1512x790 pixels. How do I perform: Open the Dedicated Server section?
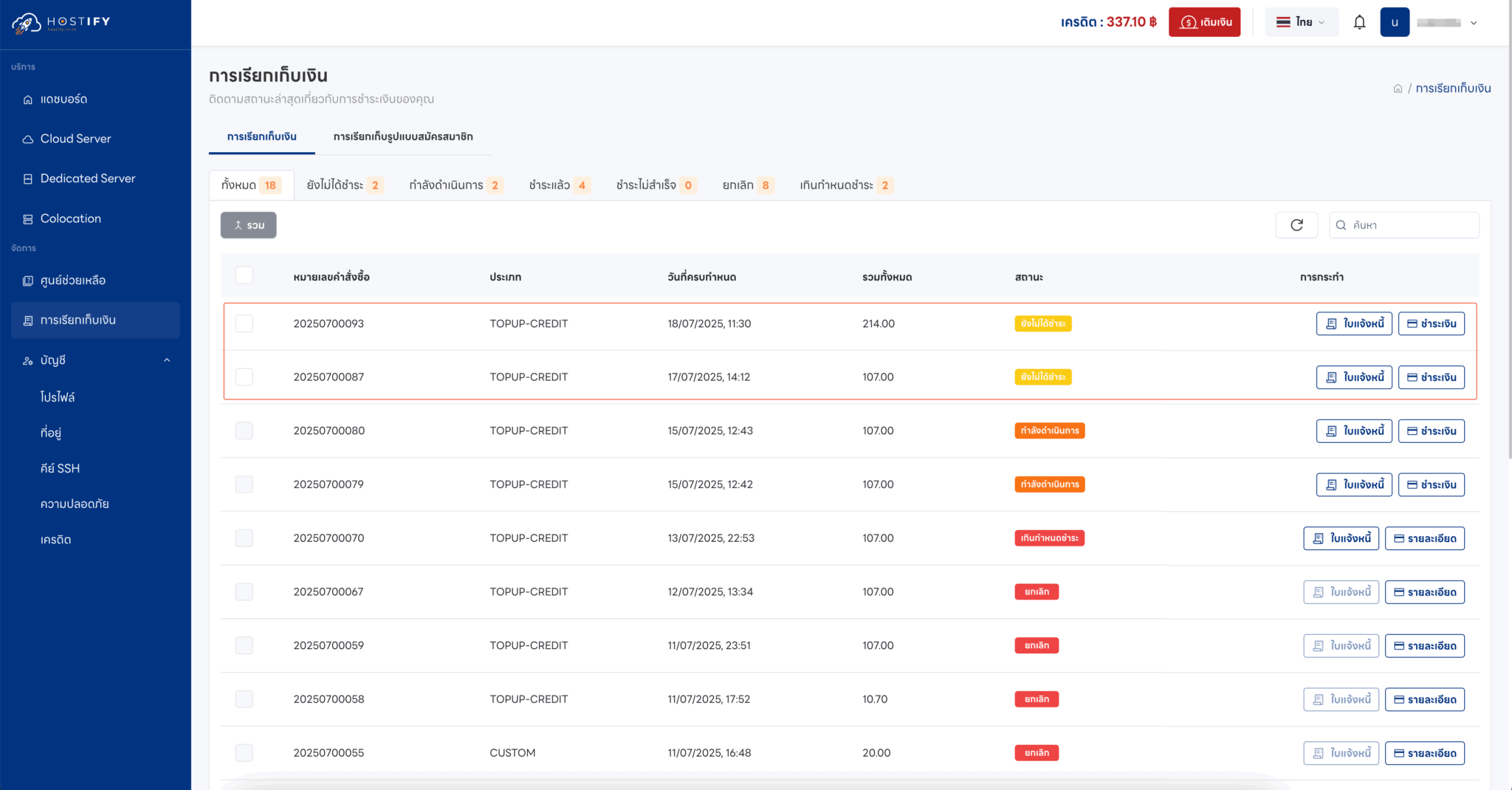tap(88, 178)
